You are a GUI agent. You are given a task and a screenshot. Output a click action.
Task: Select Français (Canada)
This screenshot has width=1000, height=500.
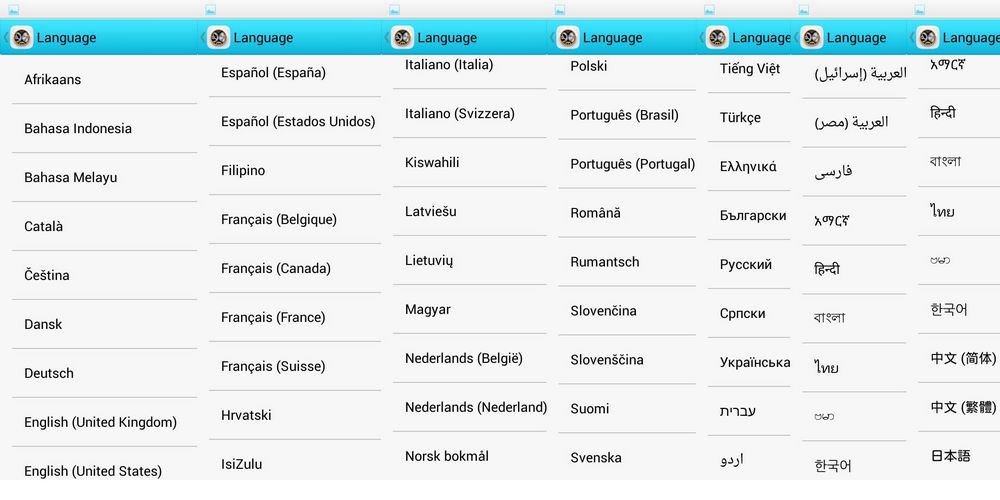(295, 268)
